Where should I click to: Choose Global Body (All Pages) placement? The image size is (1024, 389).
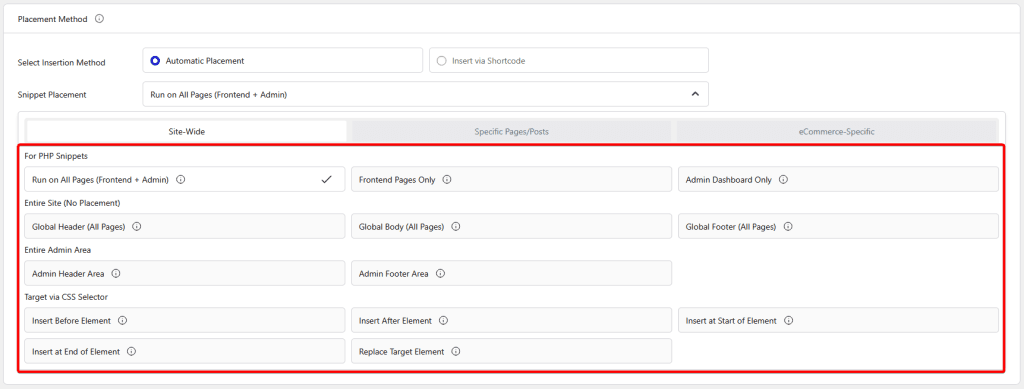click(x=511, y=226)
